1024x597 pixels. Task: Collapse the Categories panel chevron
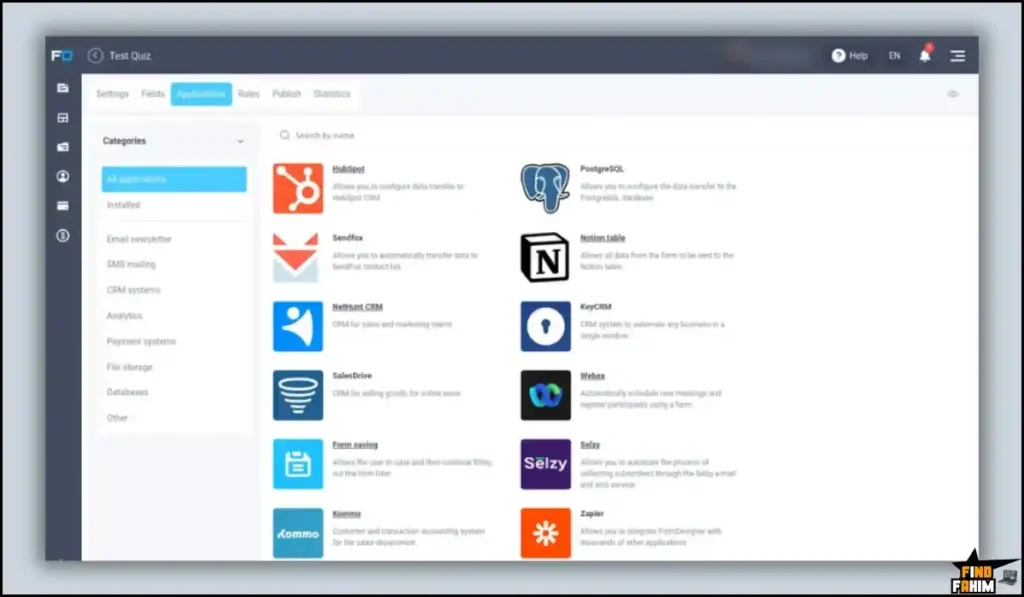(x=240, y=142)
